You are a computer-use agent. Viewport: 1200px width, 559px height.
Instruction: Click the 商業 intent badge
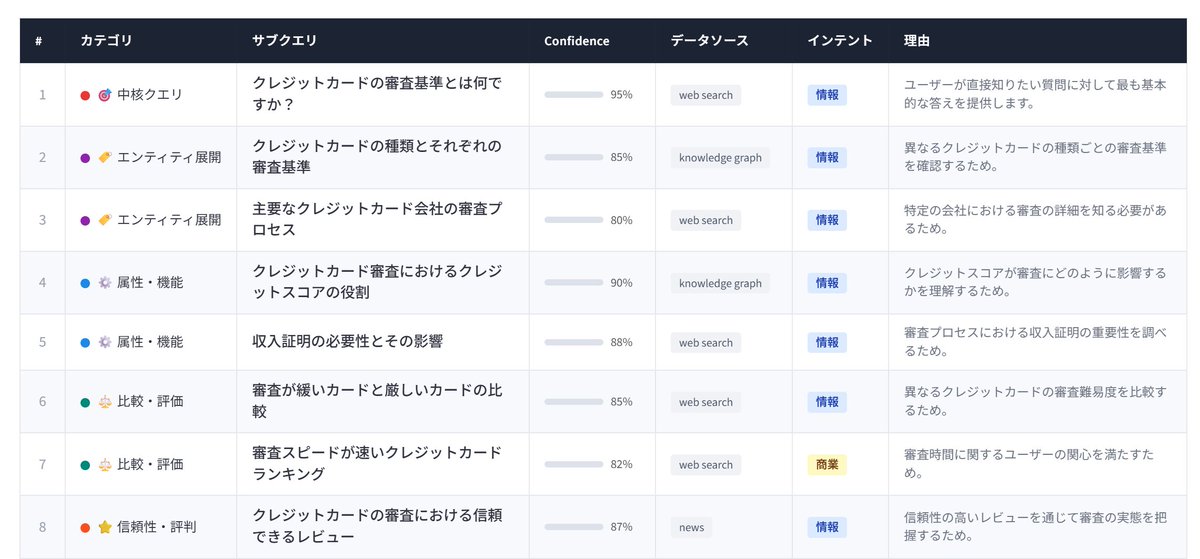point(827,465)
